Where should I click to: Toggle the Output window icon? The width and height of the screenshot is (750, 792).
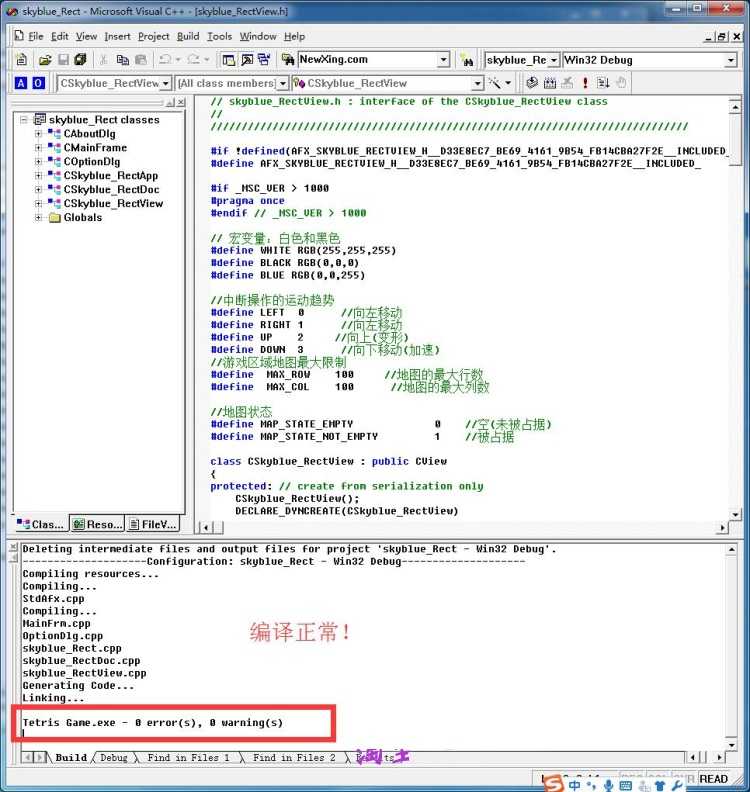coord(247,60)
